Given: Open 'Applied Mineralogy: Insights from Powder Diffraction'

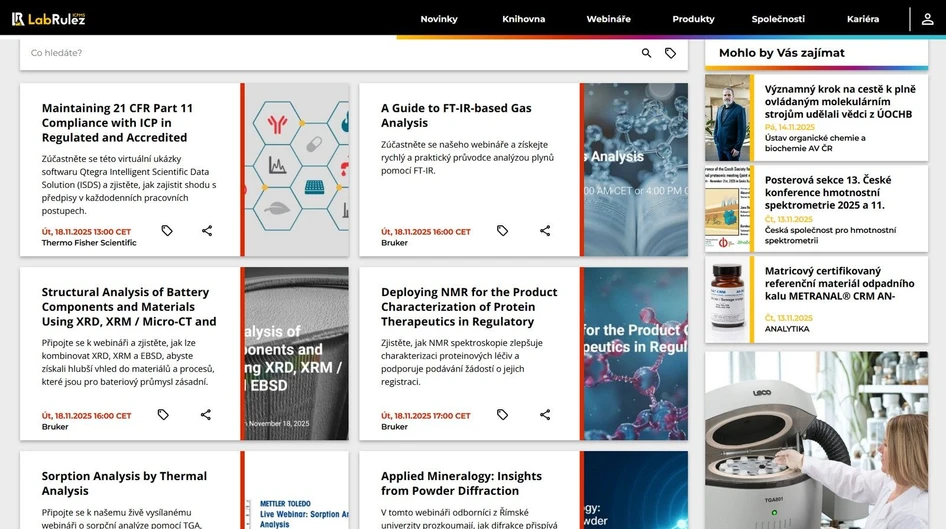Looking at the screenshot, I should [x=461, y=483].
